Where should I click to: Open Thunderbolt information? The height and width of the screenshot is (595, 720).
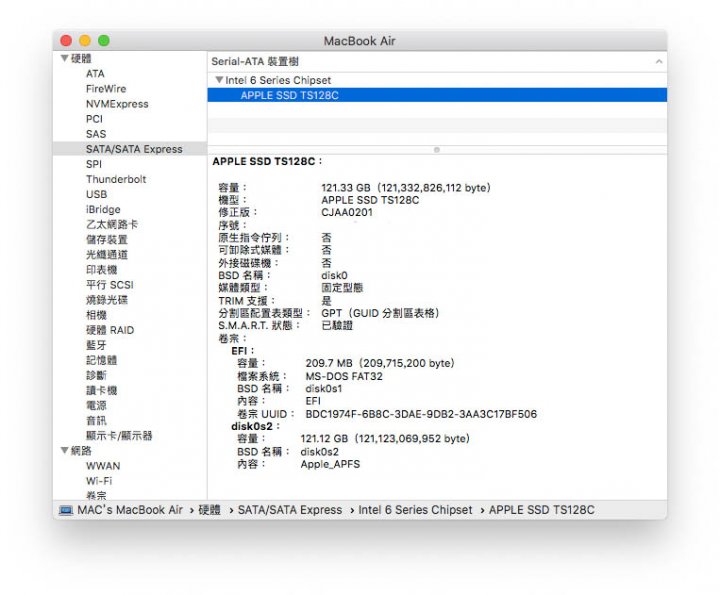[x=116, y=179]
